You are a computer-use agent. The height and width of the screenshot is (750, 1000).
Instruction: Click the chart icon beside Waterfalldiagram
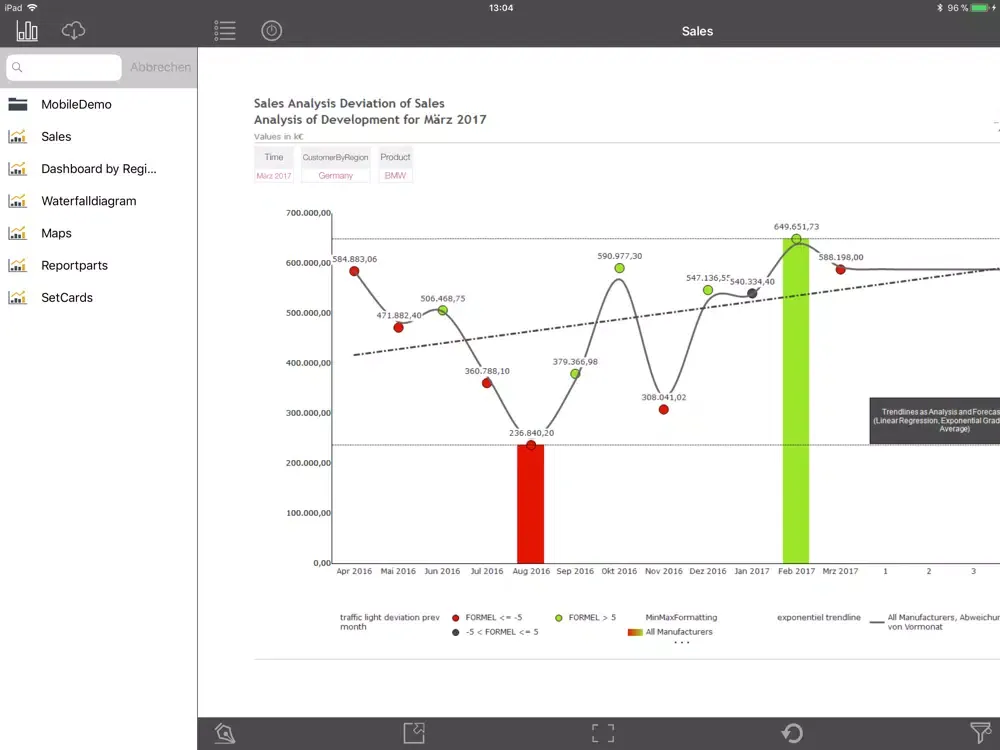18,201
